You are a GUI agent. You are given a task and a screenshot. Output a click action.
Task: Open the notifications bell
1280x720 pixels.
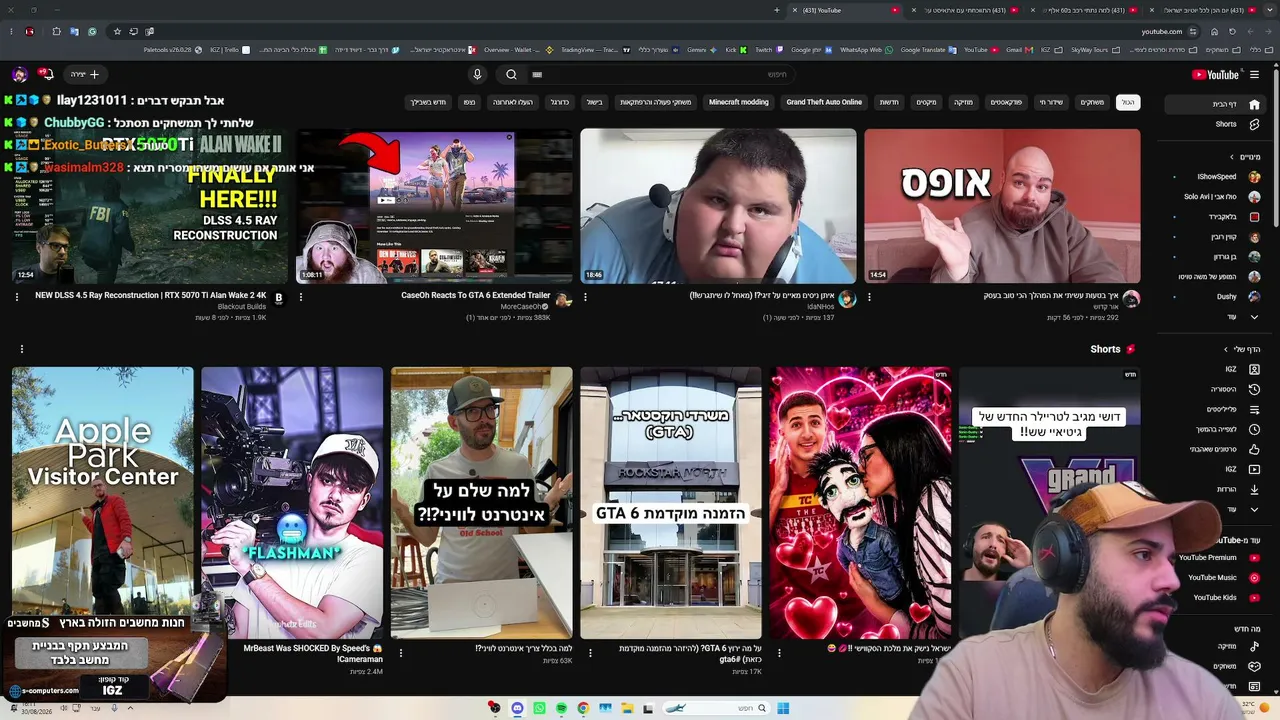[46, 74]
